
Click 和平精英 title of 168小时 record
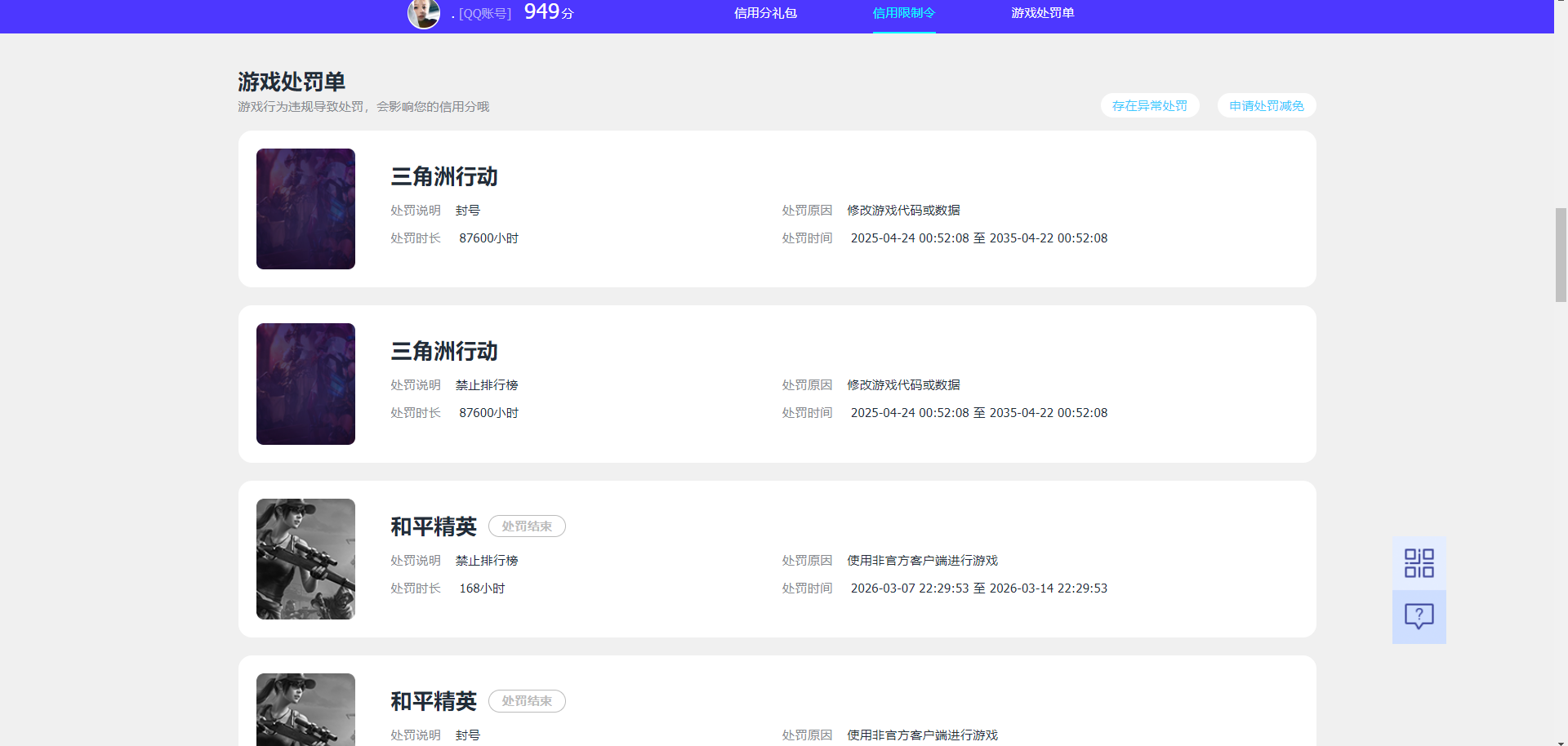point(434,526)
